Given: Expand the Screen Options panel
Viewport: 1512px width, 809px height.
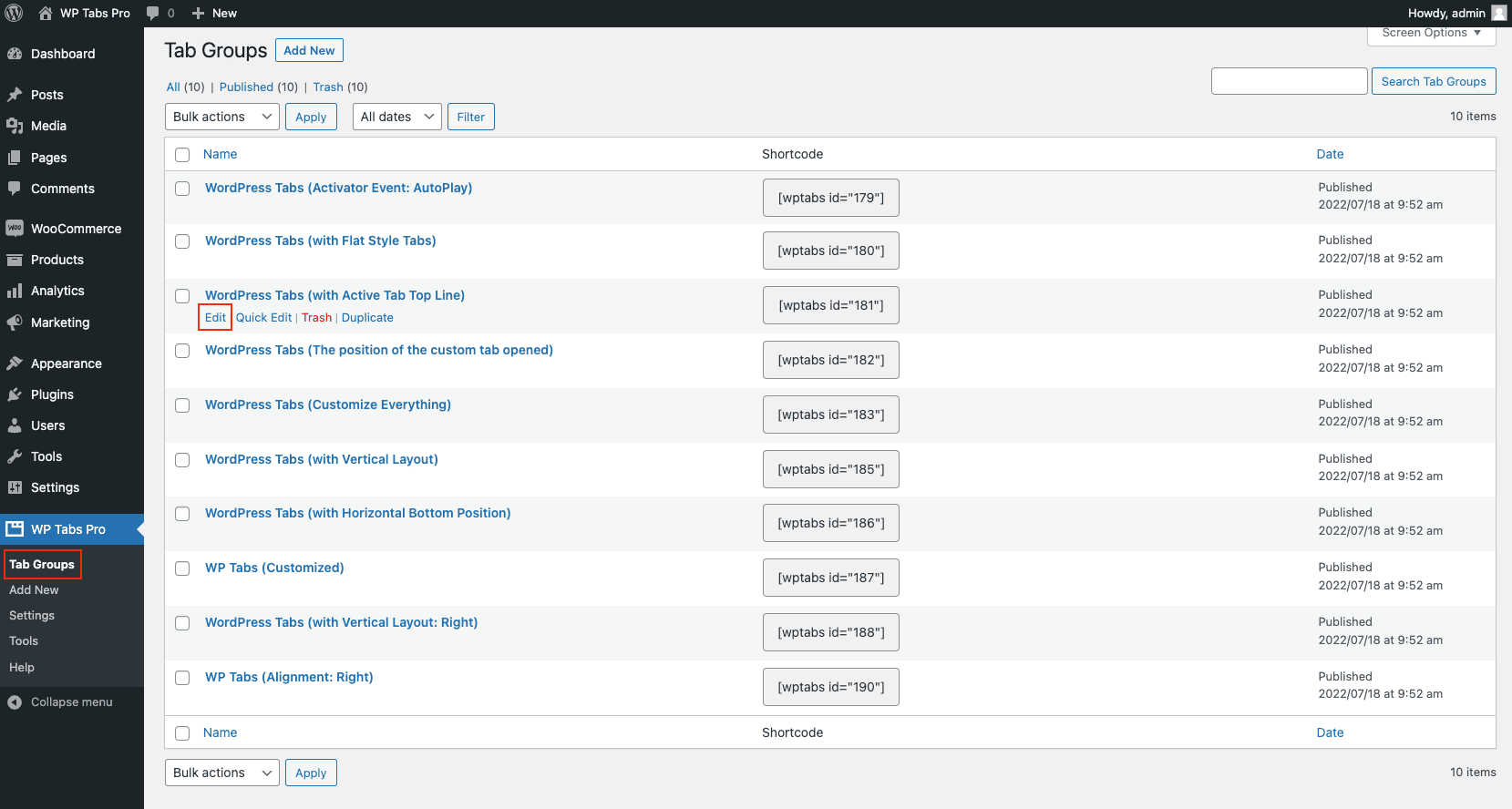Looking at the screenshot, I should (1431, 34).
